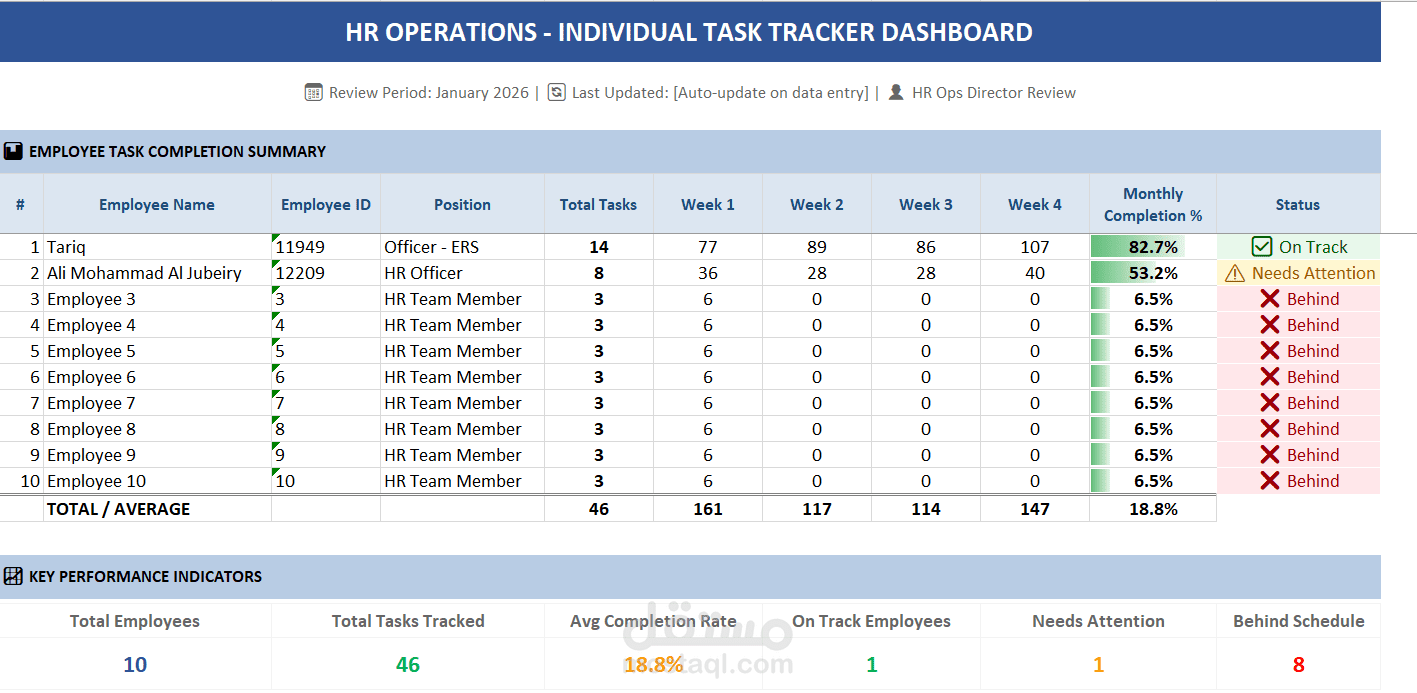The width and height of the screenshot is (1417, 693).
Task: Select the Week 4 total of 147
Action: pos(1035,509)
